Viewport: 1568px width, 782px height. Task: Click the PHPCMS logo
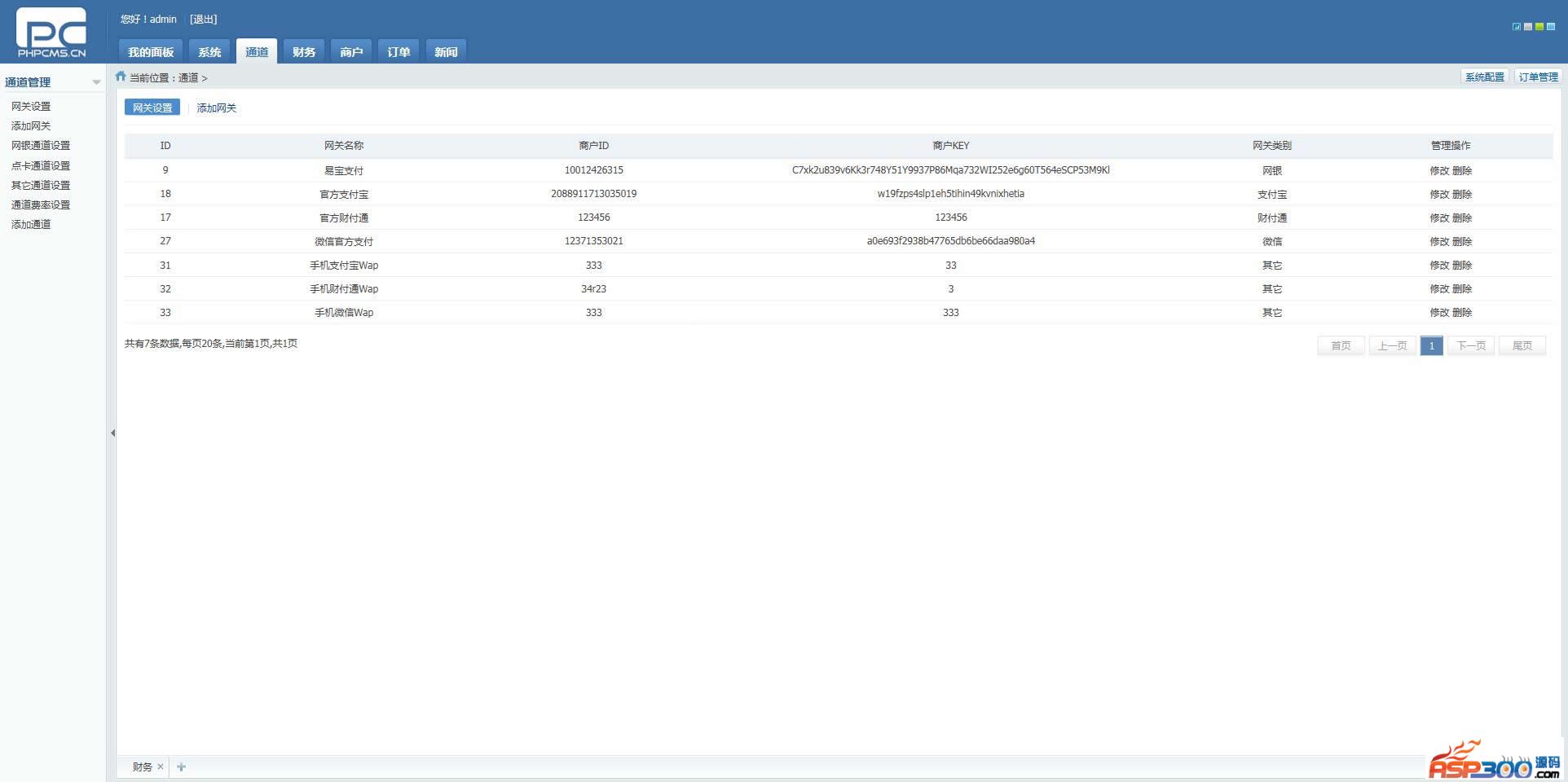51,33
